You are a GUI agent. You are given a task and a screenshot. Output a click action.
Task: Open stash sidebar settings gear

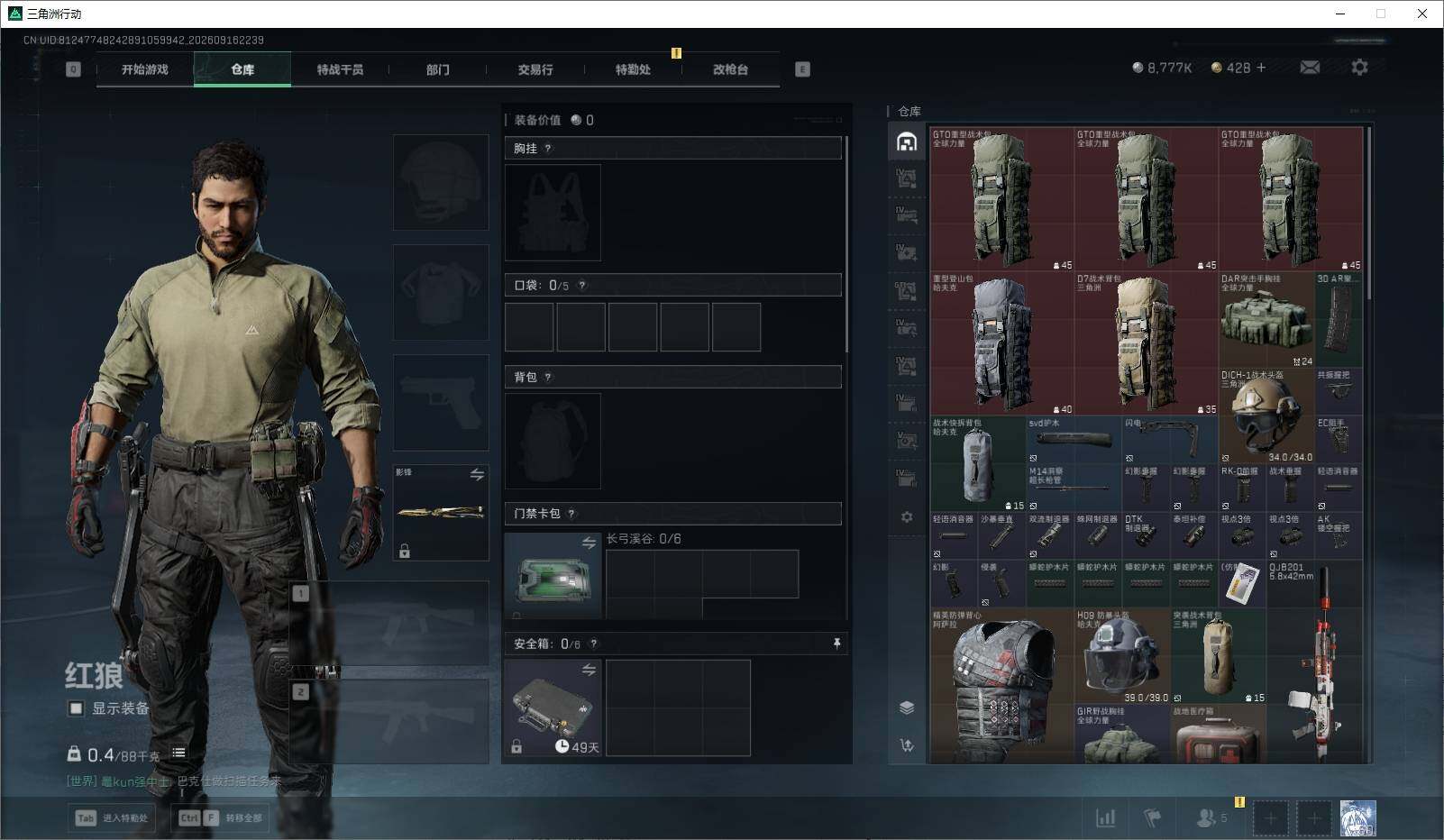(x=907, y=517)
